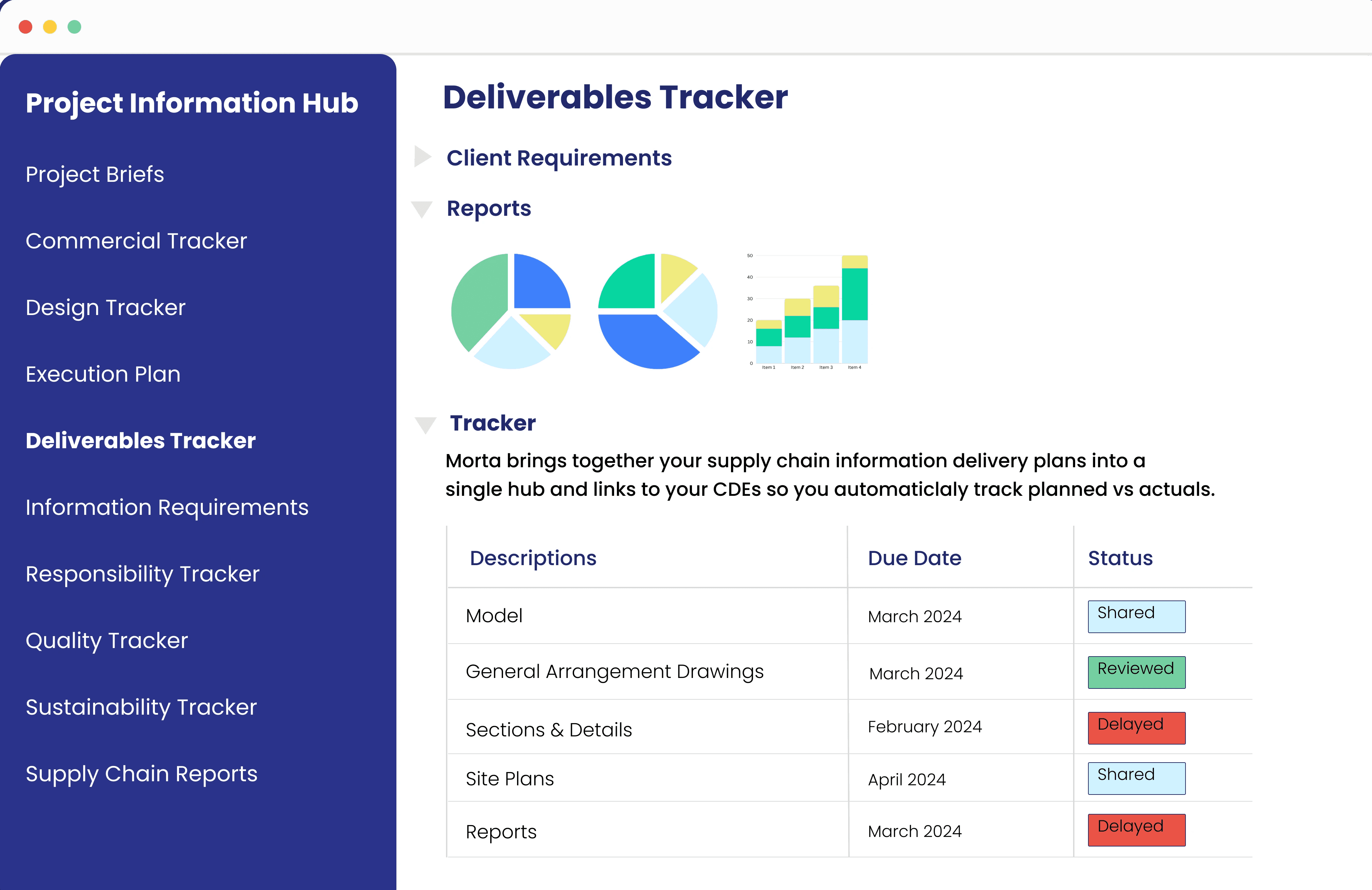The image size is (1372, 890).
Task: Select Design Tracker from navigation
Action: click(x=107, y=307)
